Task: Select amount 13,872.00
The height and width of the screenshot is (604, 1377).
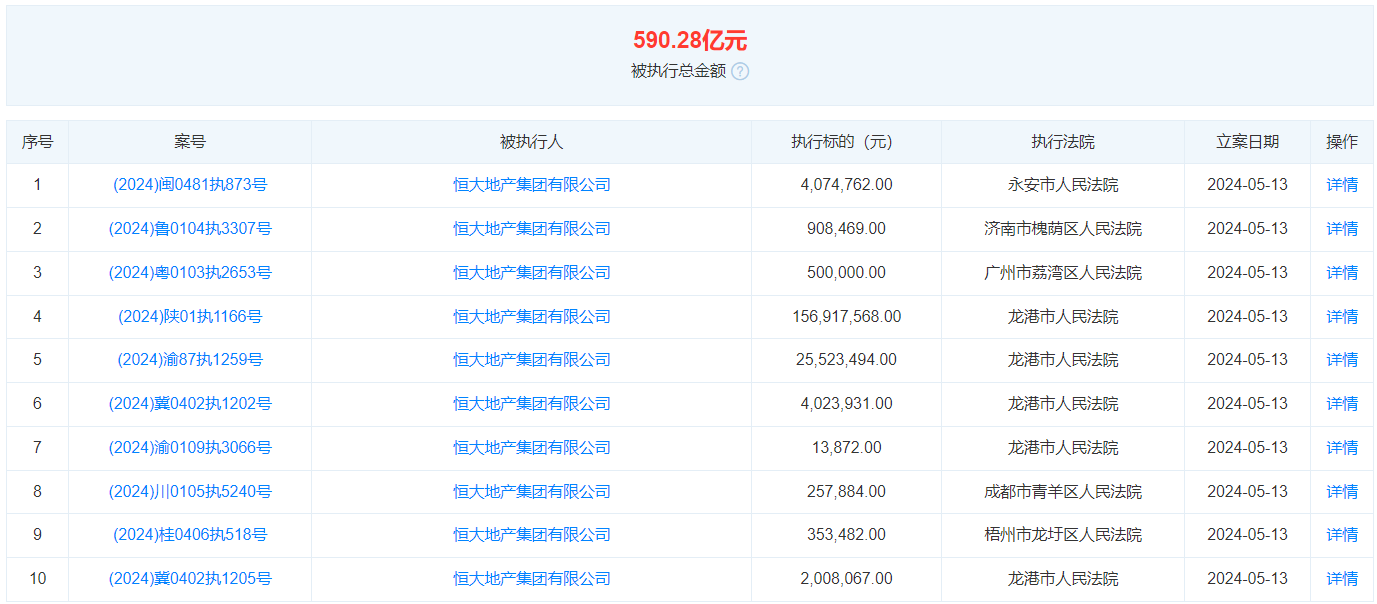Action: click(x=846, y=448)
